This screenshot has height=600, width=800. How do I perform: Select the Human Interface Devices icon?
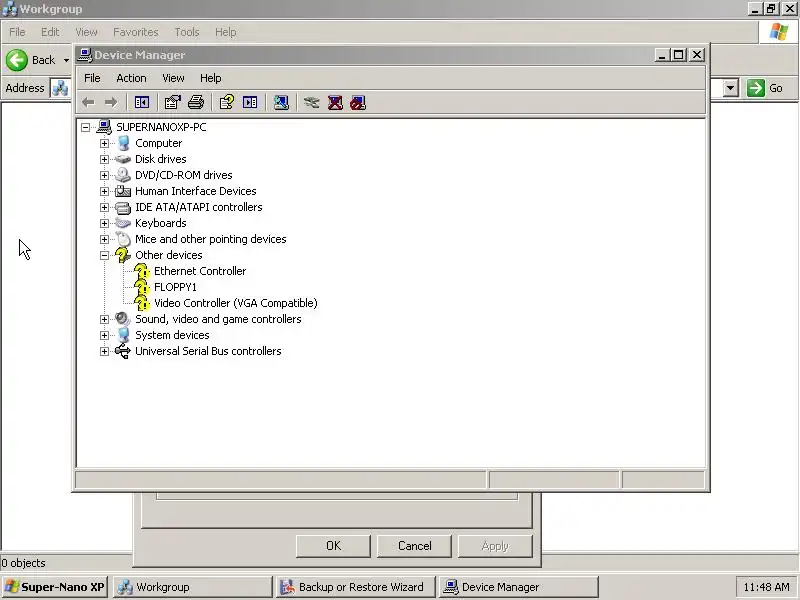tap(123, 191)
